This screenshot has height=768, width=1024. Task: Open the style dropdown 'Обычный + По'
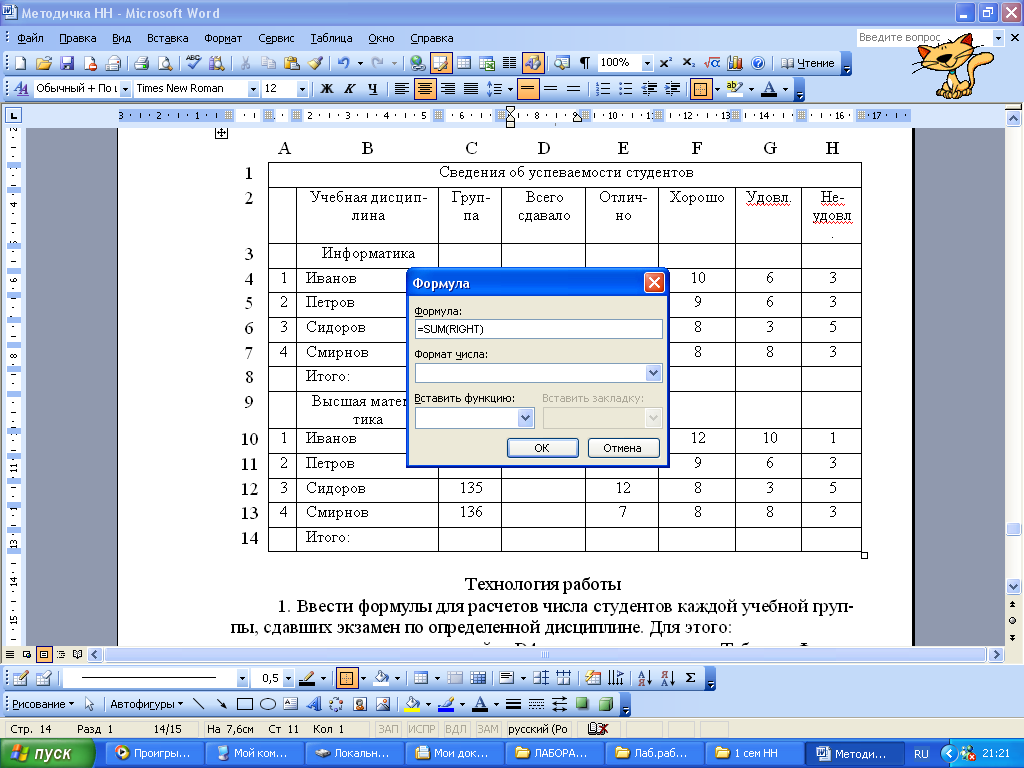[125, 89]
